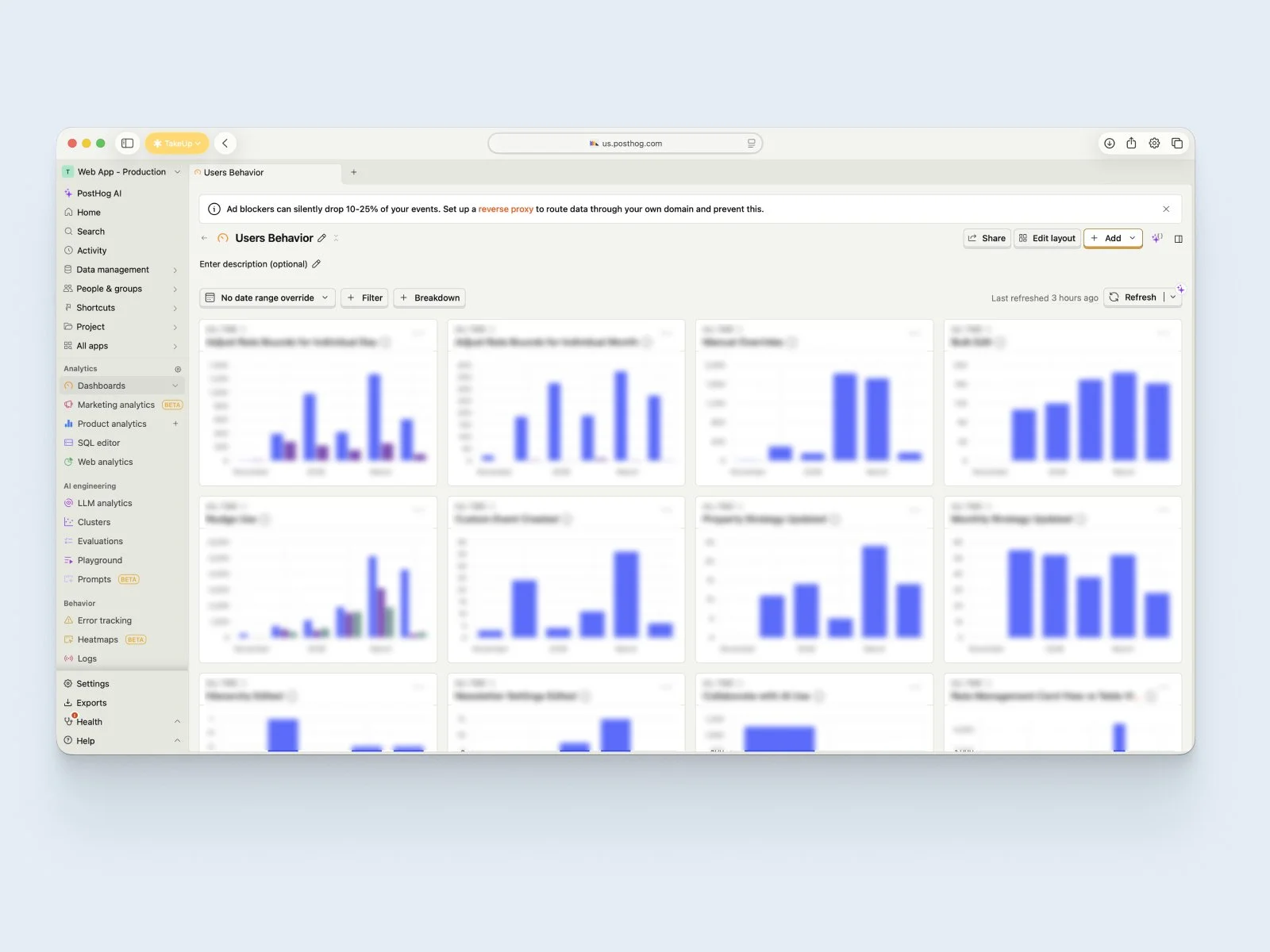Image resolution: width=1270 pixels, height=952 pixels.
Task: Open Search in sidebar
Action: coord(90,231)
